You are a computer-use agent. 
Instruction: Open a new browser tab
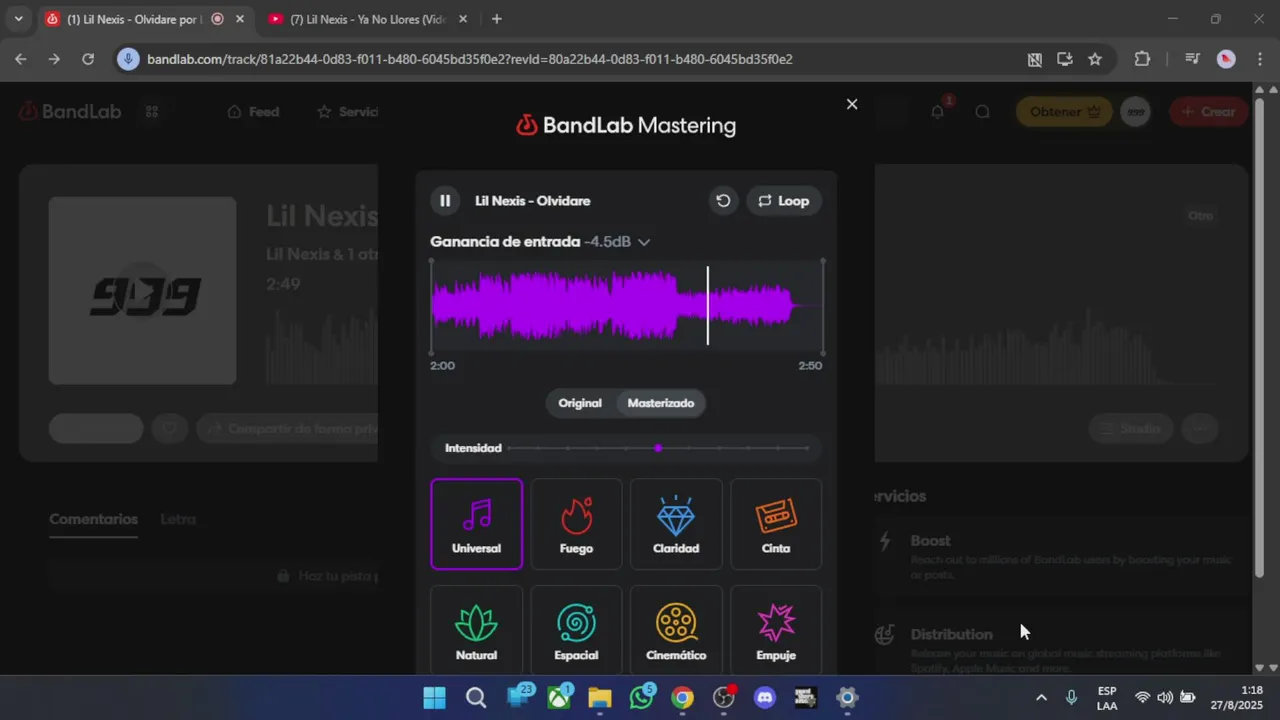pos(496,19)
